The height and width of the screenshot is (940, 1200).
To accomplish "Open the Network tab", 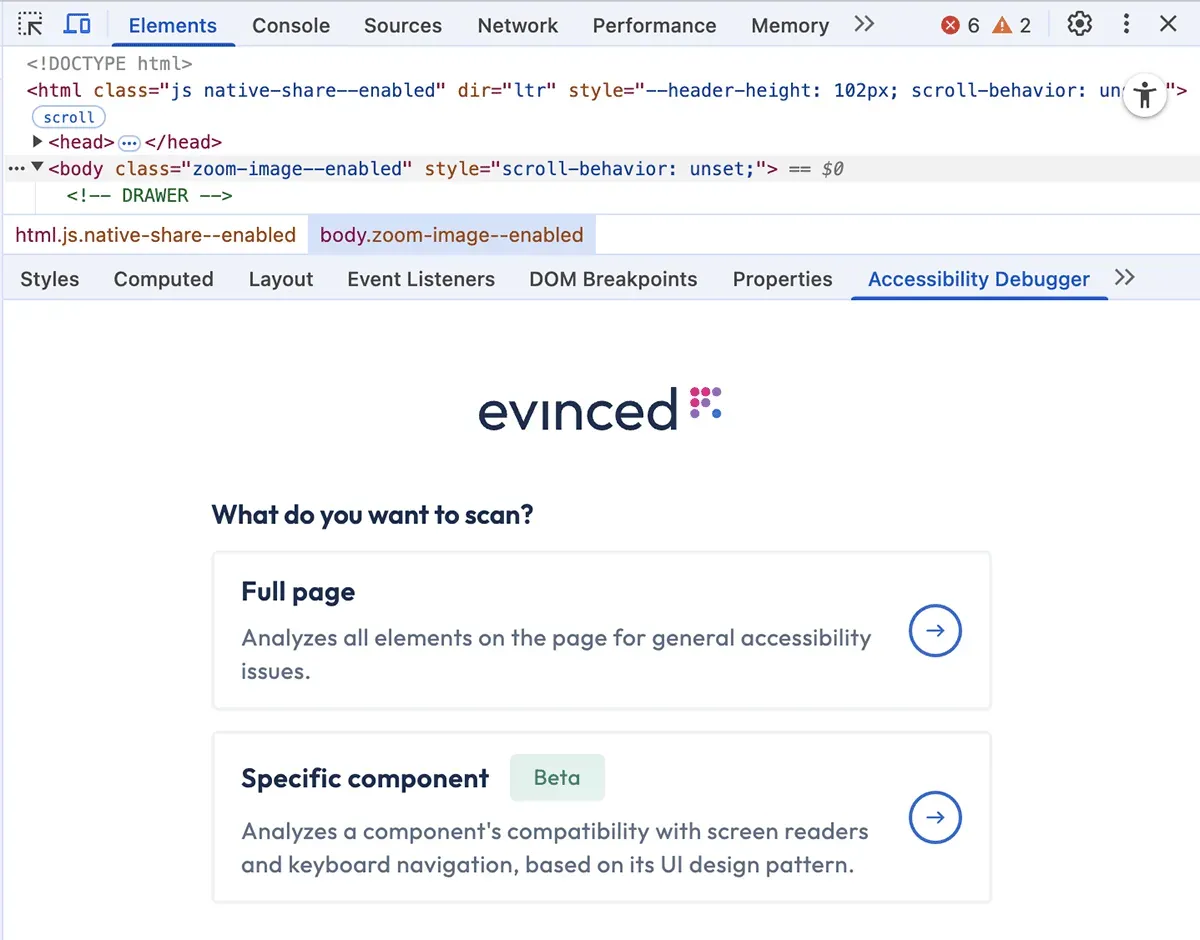I will [517, 25].
